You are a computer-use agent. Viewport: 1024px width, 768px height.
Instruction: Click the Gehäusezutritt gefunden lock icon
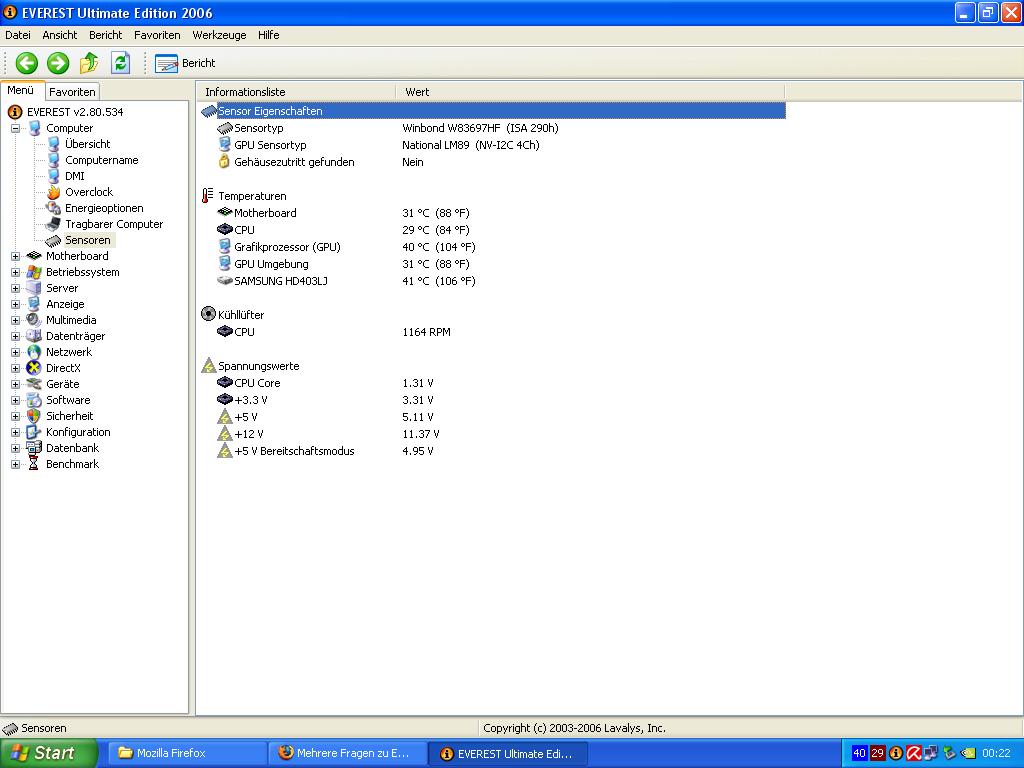tap(225, 162)
